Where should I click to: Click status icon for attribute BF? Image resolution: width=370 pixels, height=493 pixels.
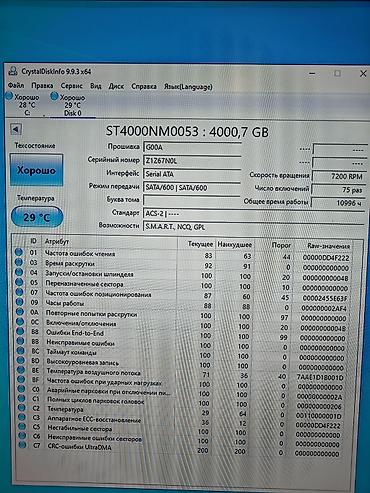(21, 379)
